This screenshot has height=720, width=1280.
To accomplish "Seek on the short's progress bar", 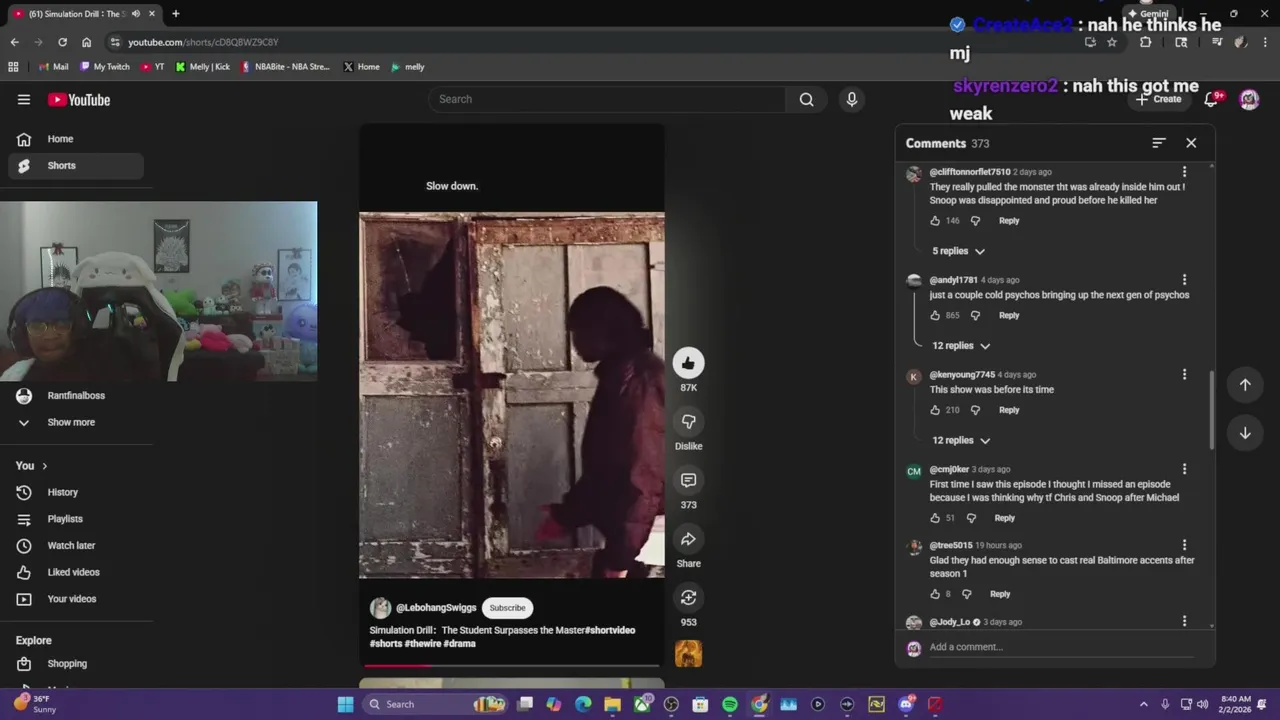I will coord(511,665).
